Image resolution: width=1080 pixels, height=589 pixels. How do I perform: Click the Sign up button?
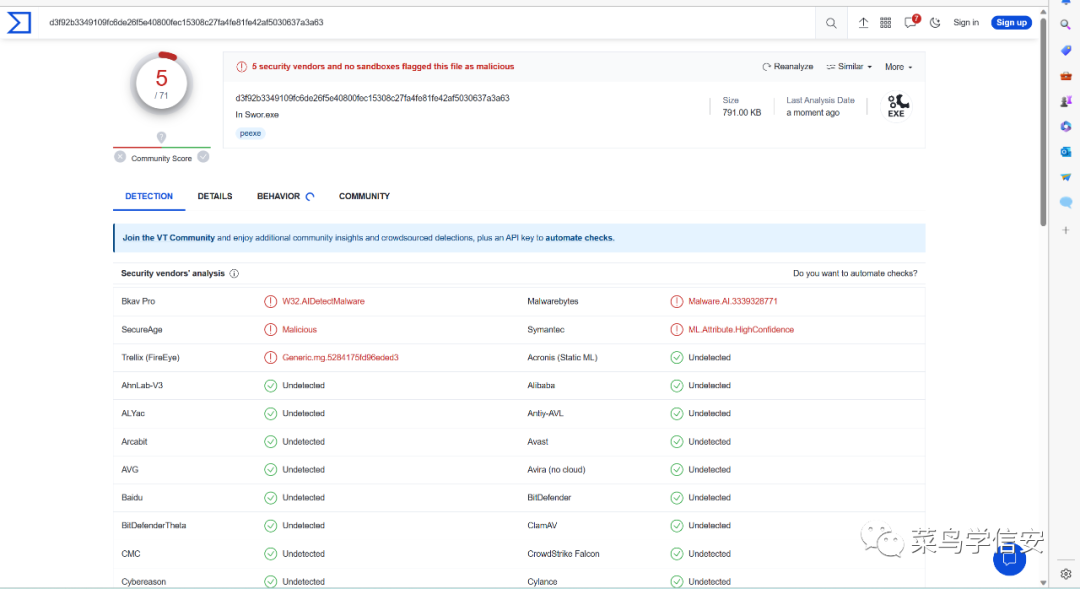(x=1011, y=23)
